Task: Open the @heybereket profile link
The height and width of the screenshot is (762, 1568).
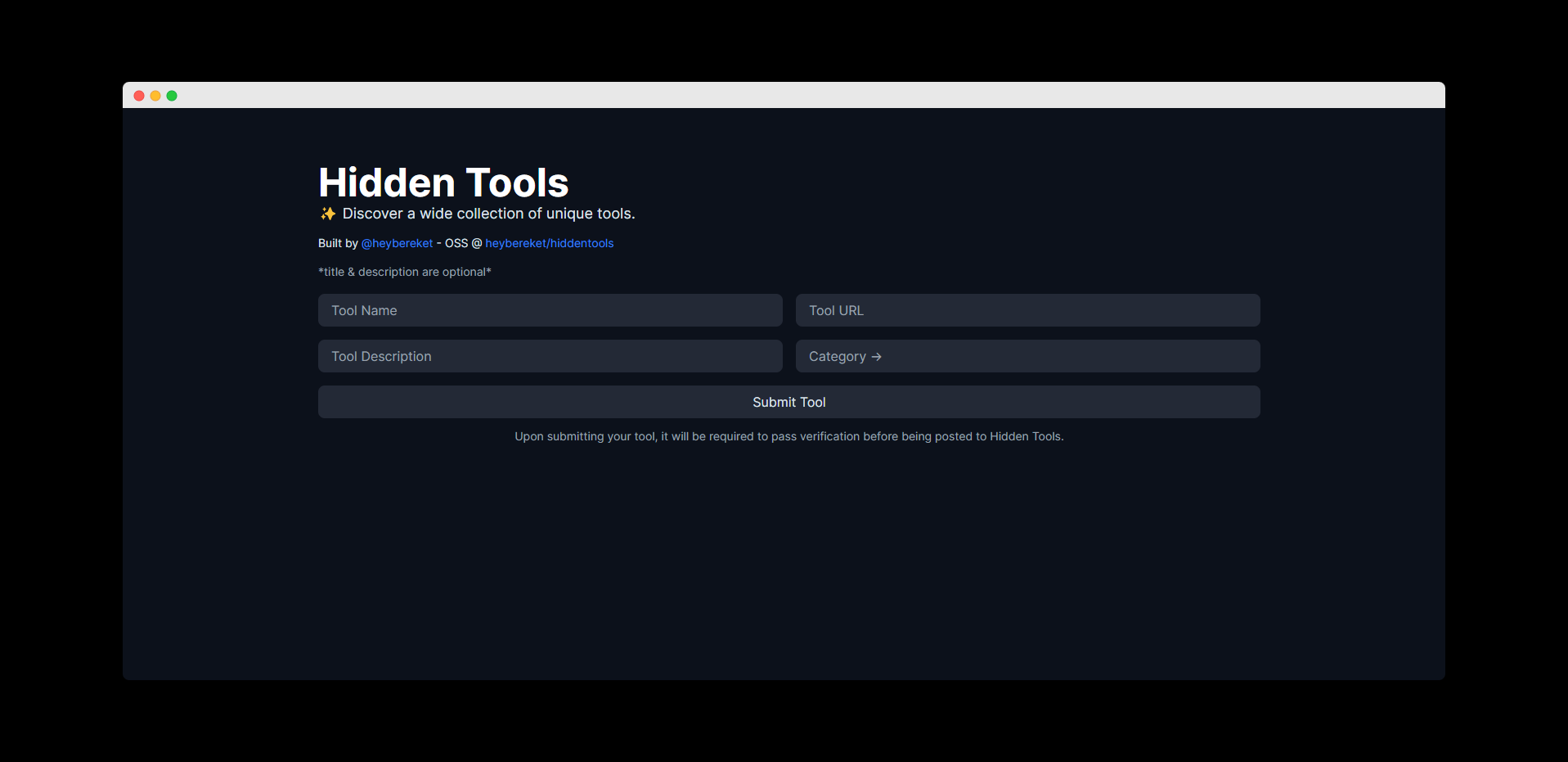Action: pos(396,243)
